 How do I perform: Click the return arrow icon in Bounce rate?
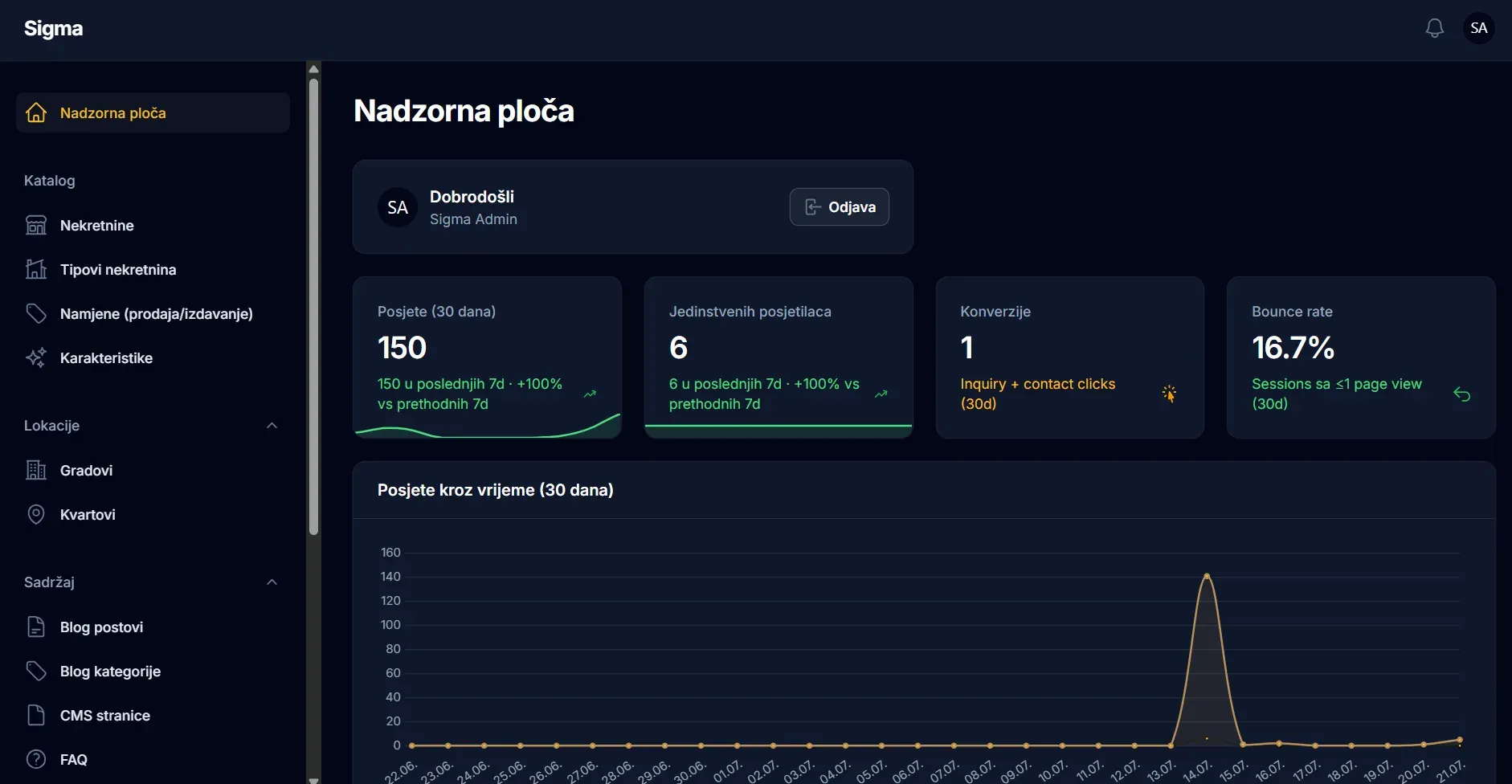point(1461,394)
